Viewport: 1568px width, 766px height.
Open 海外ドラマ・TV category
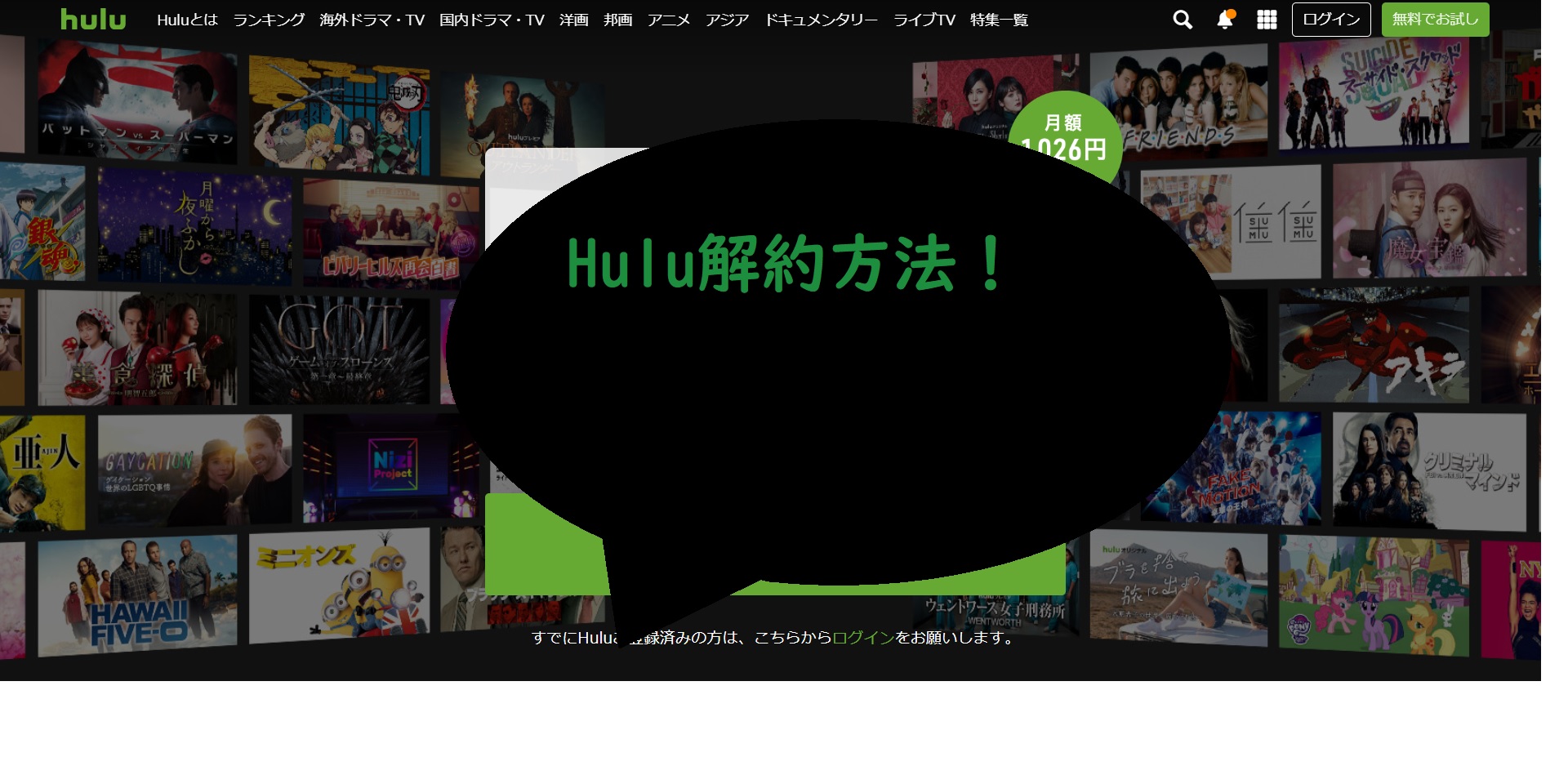pos(372,20)
